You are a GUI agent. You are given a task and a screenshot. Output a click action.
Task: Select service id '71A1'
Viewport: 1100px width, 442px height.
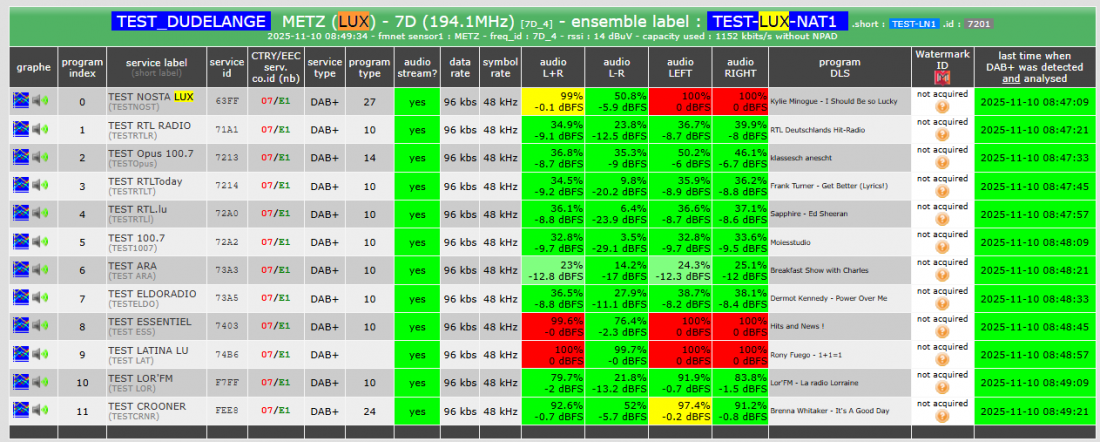[x=227, y=130]
